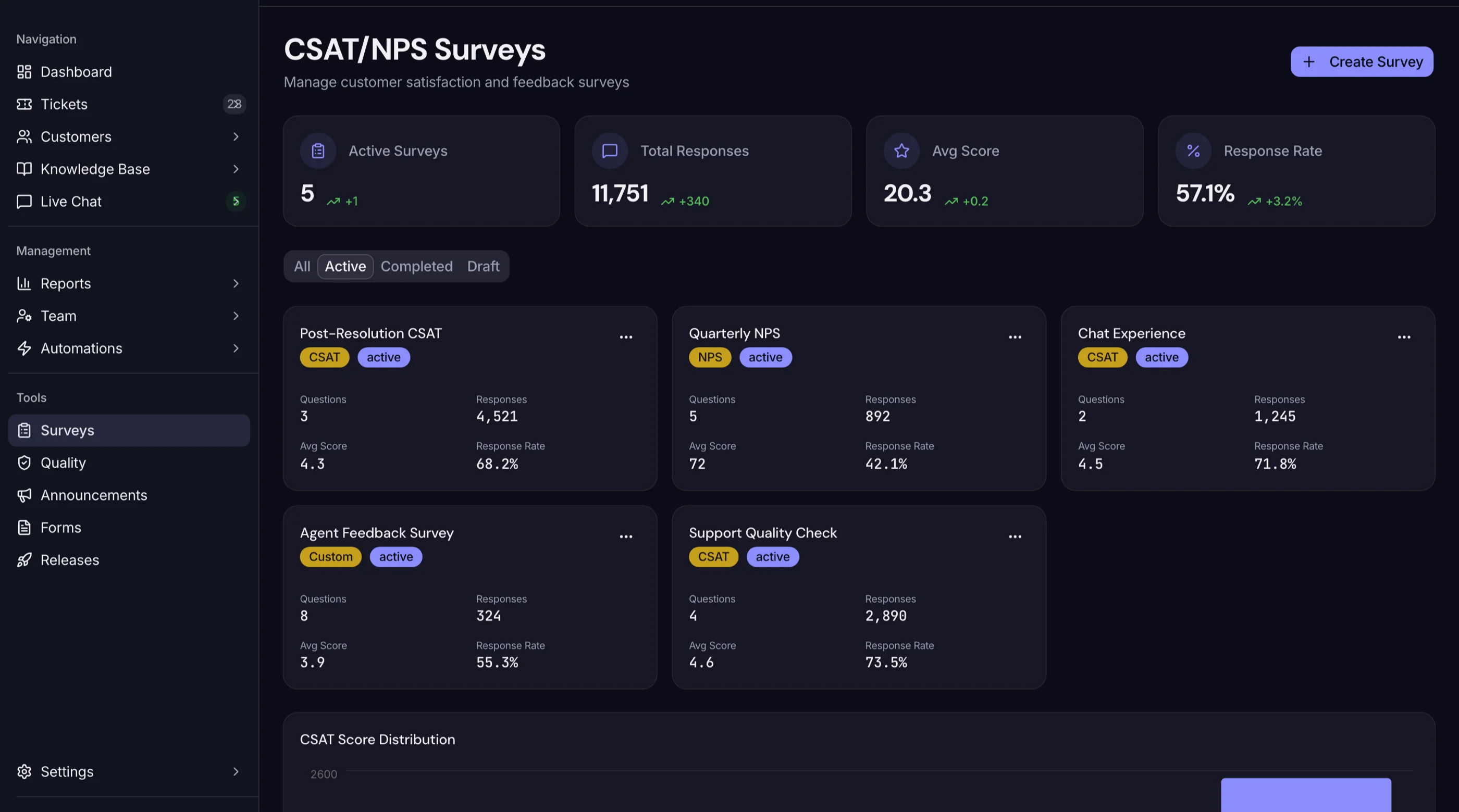Viewport: 1459px width, 812px height.
Task: Show All surveys filter tab
Action: [x=302, y=266]
